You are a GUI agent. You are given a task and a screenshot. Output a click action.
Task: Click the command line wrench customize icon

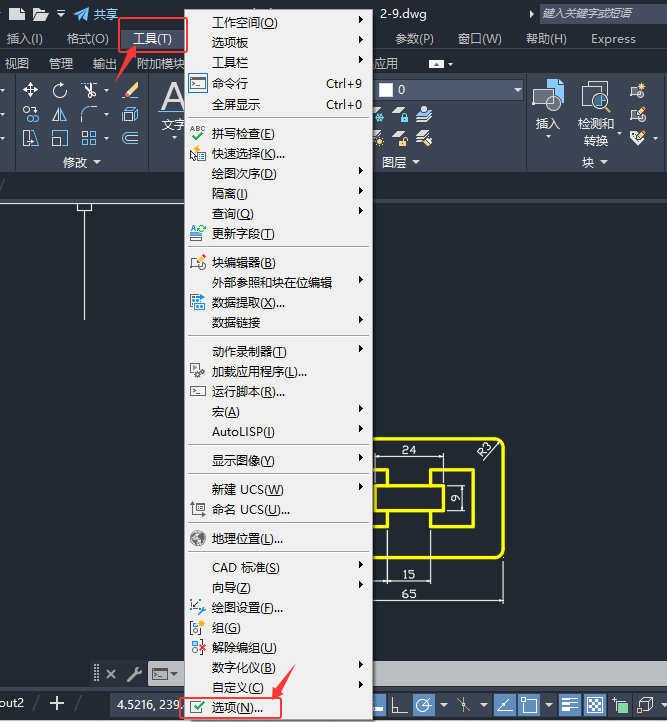134,674
